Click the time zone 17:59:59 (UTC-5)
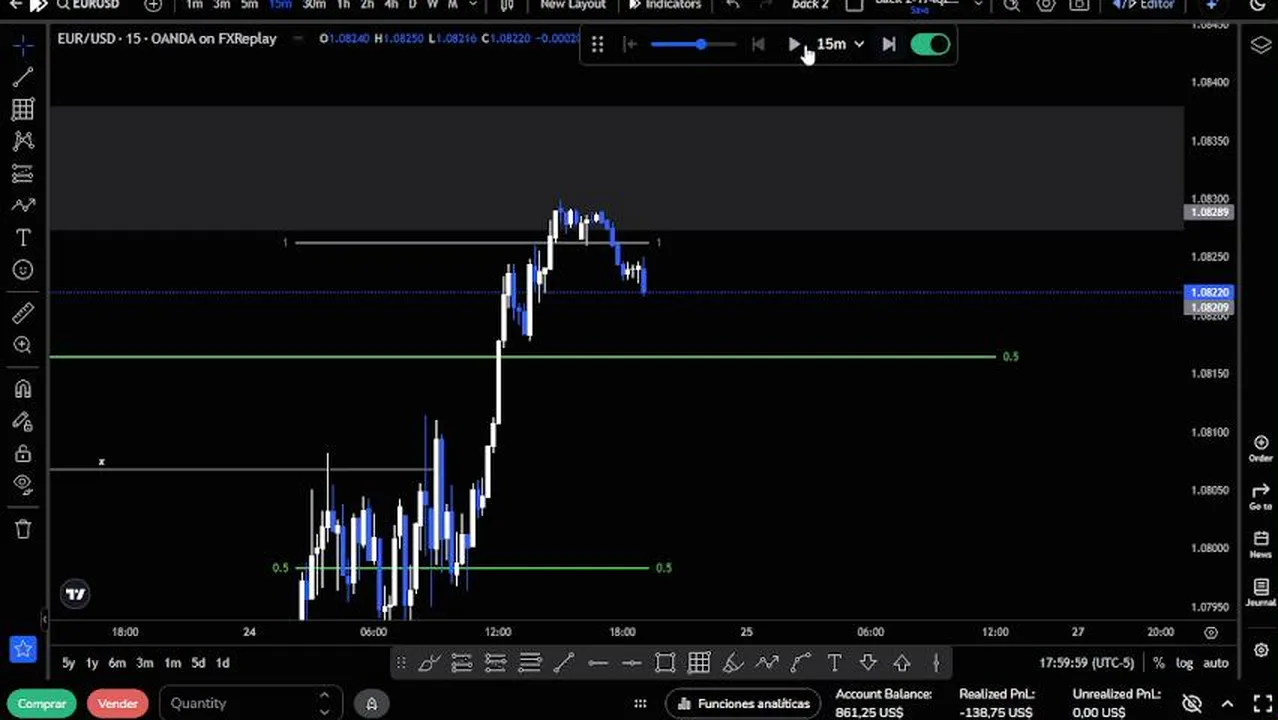Screen dimensions: 1278x720 [x=1086, y=663]
